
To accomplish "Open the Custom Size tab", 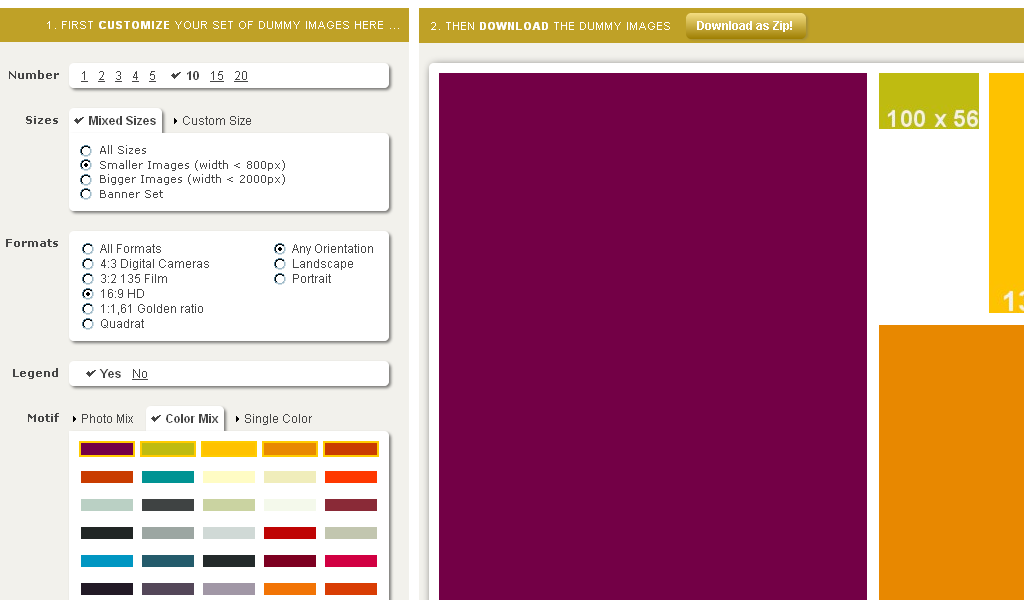I will [x=212, y=121].
